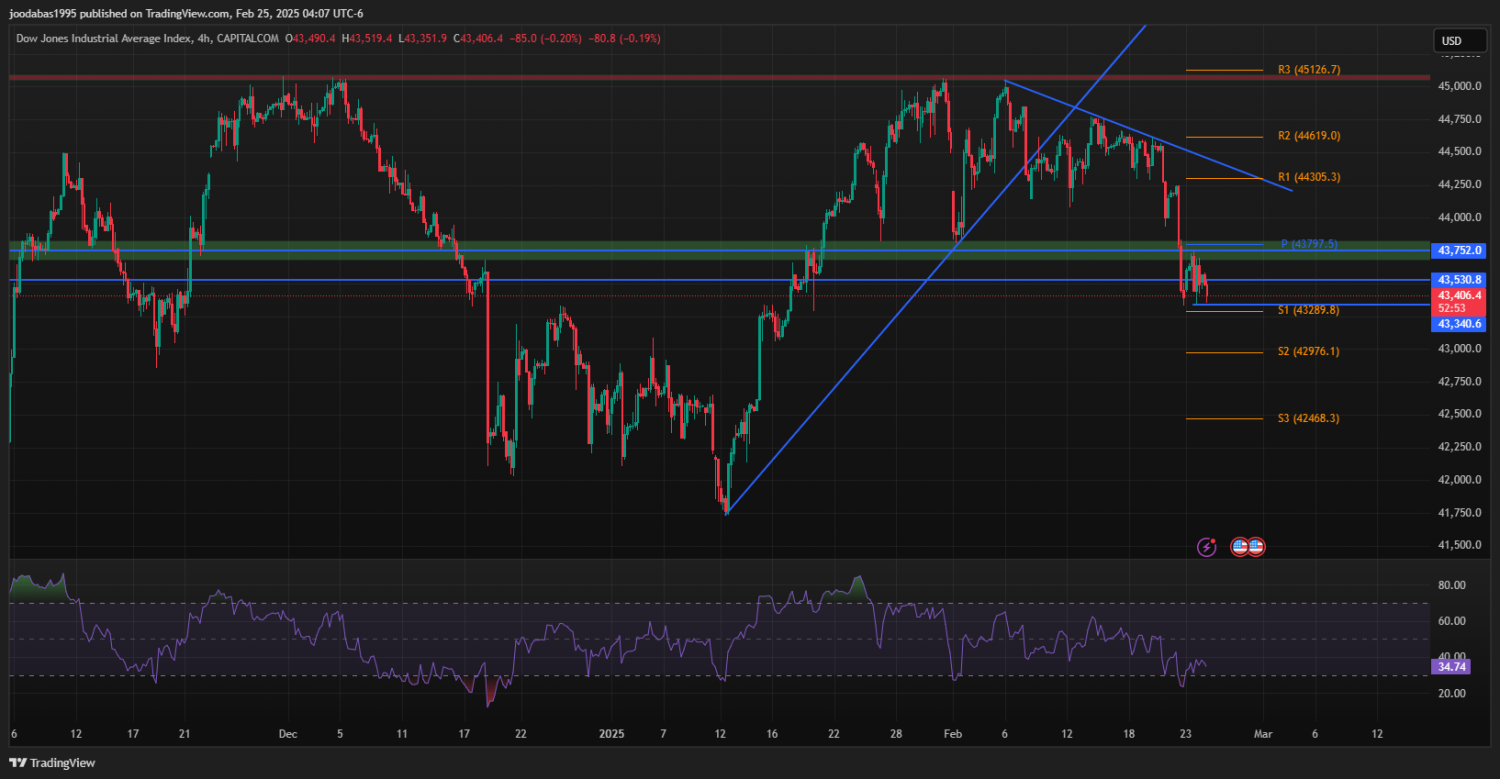
Task: Click the blue 43,340.6 price tag
Action: (1460, 324)
